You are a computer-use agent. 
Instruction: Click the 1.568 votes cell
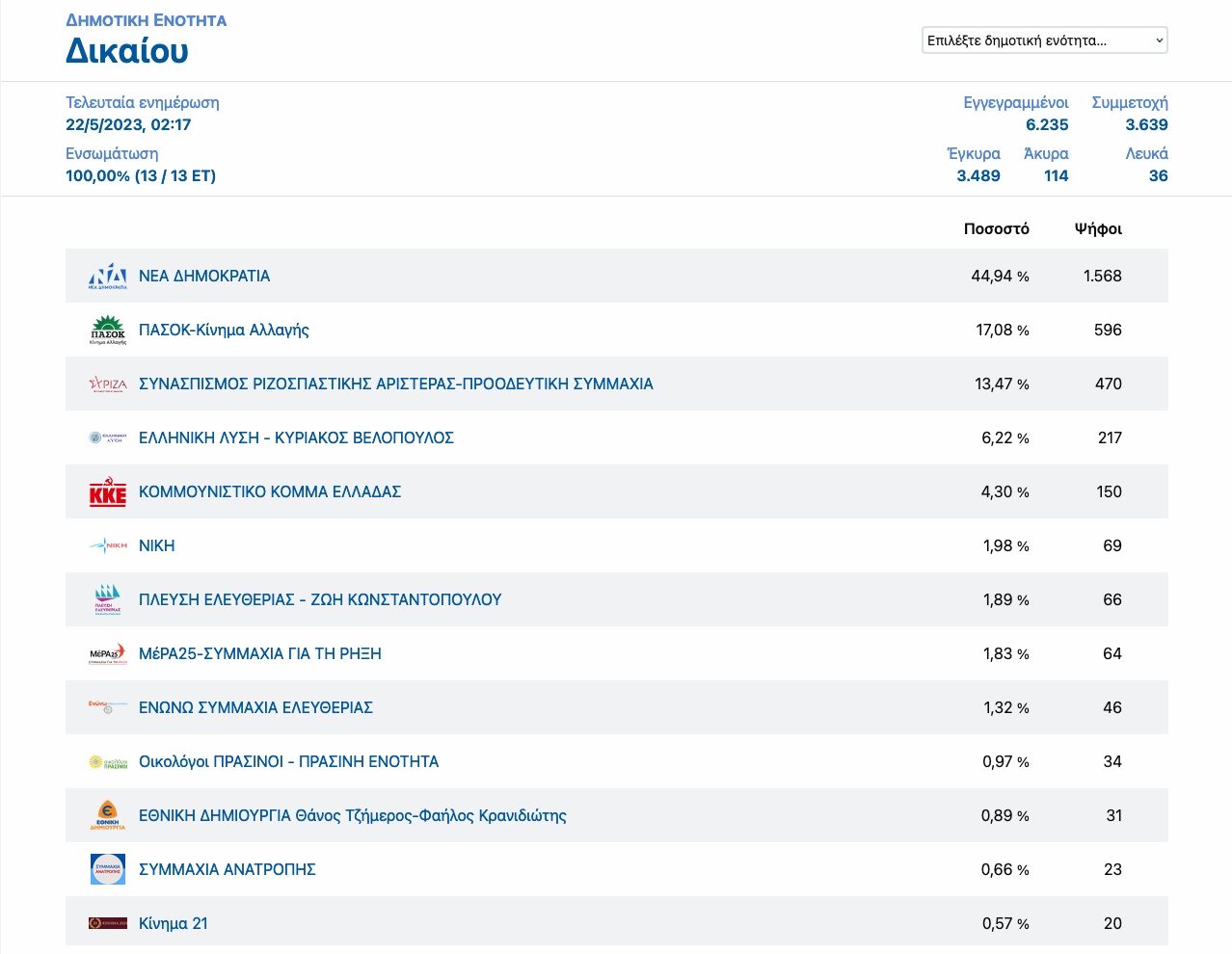[x=1103, y=276]
